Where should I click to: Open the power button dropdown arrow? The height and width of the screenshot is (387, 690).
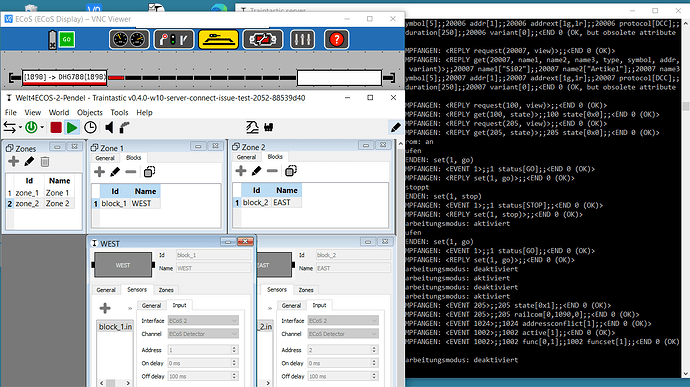click(x=42, y=128)
